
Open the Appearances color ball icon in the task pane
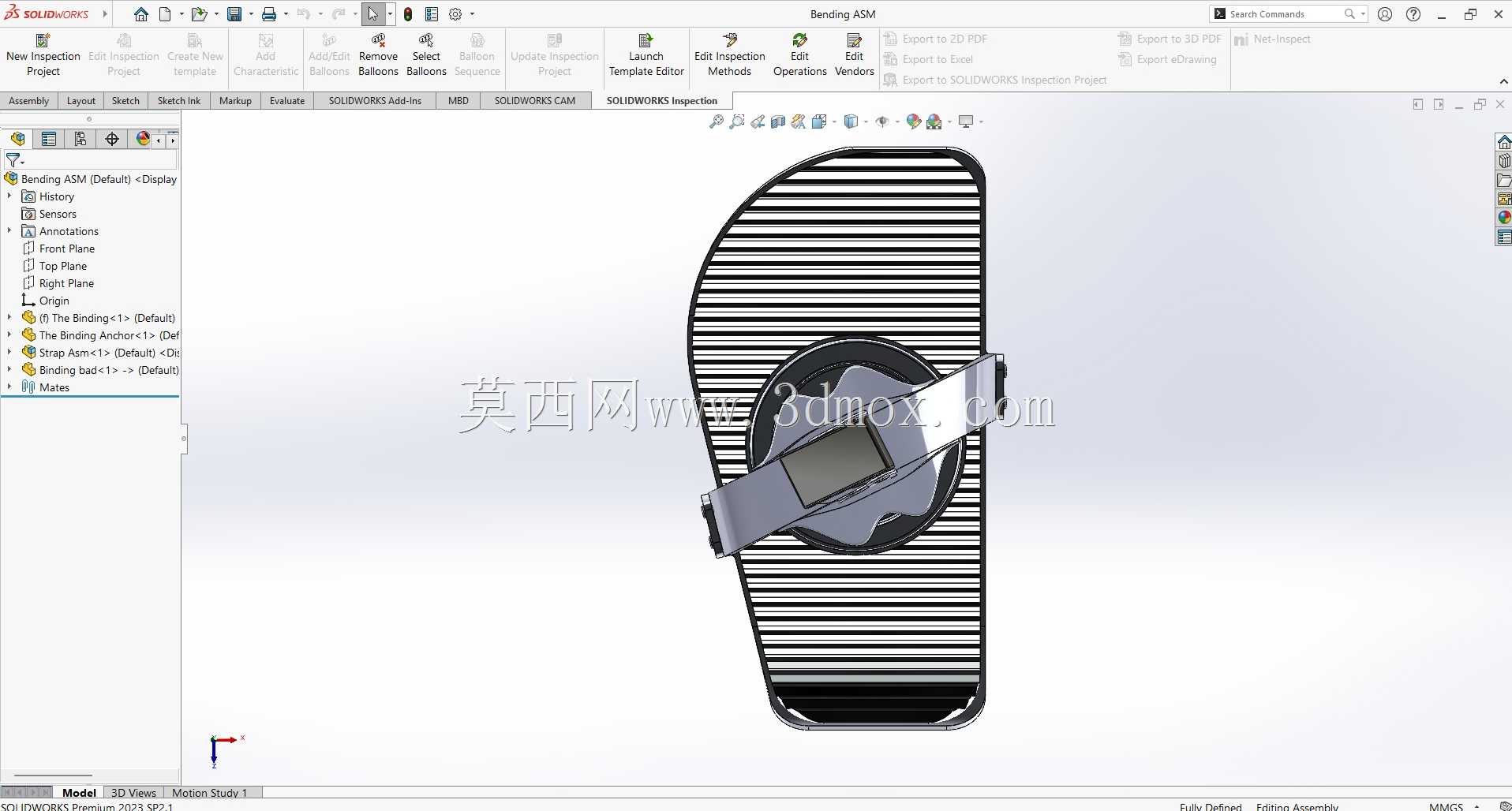1504,218
